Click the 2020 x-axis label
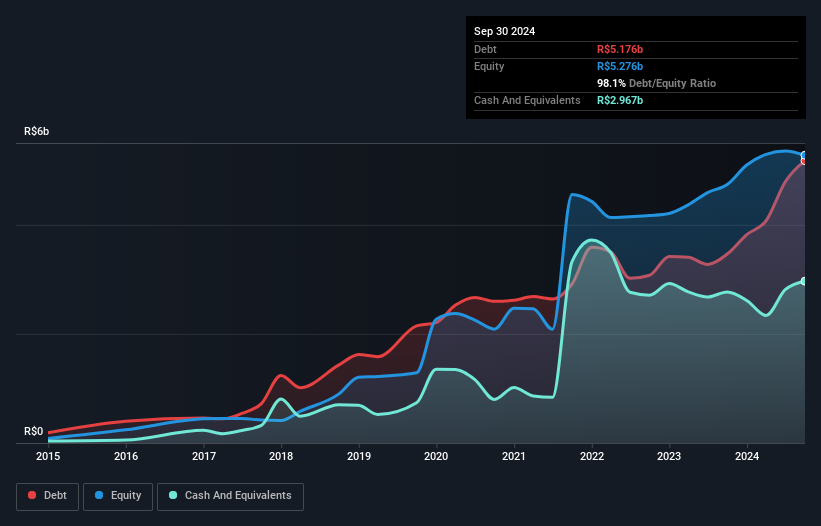Viewport: 821px width, 526px height. pyautogui.click(x=436, y=456)
